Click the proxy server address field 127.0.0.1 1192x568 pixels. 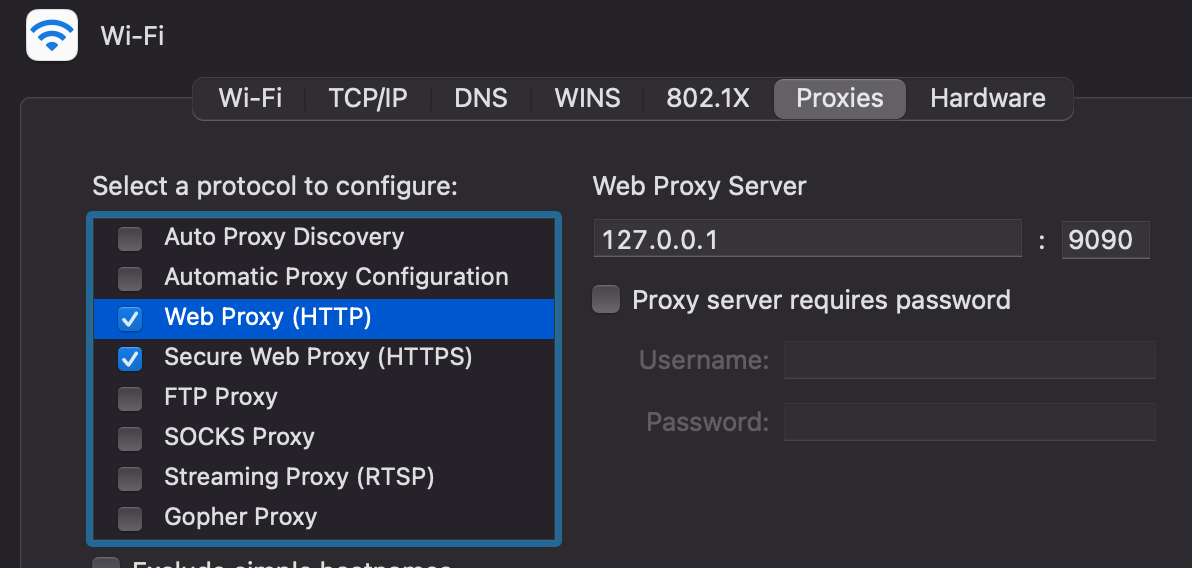[807, 240]
